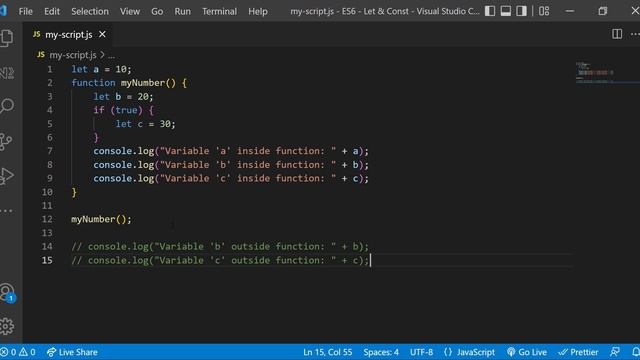This screenshot has height=360, width=640.
Task: Place cursor on 'let a = 10;' line
Action: click(102, 69)
